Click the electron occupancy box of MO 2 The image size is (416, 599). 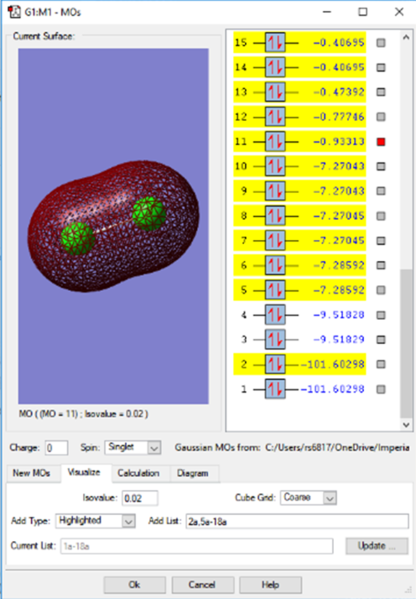tap(275, 364)
